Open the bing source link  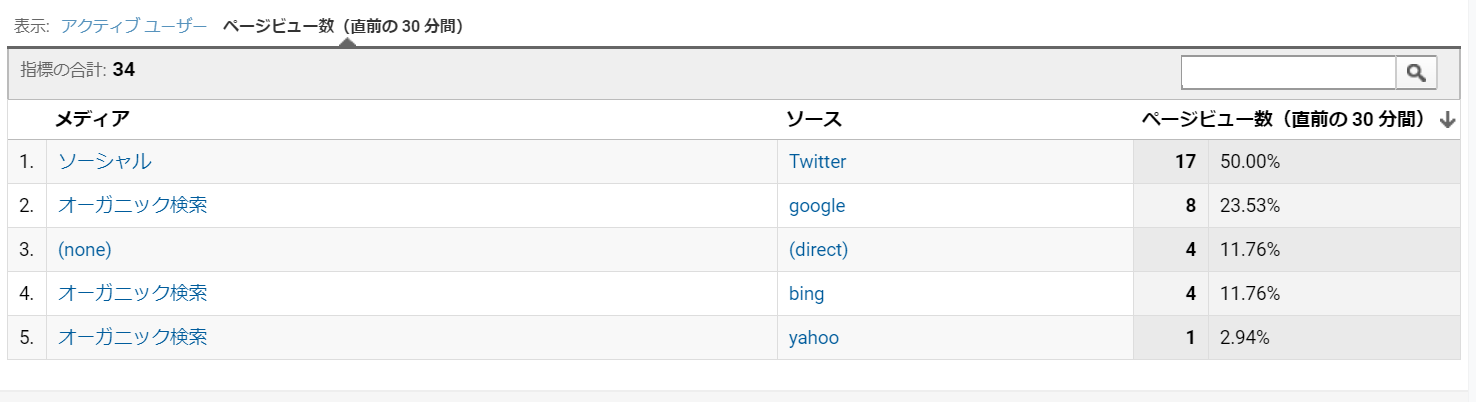pyautogui.click(x=807, y=294)
